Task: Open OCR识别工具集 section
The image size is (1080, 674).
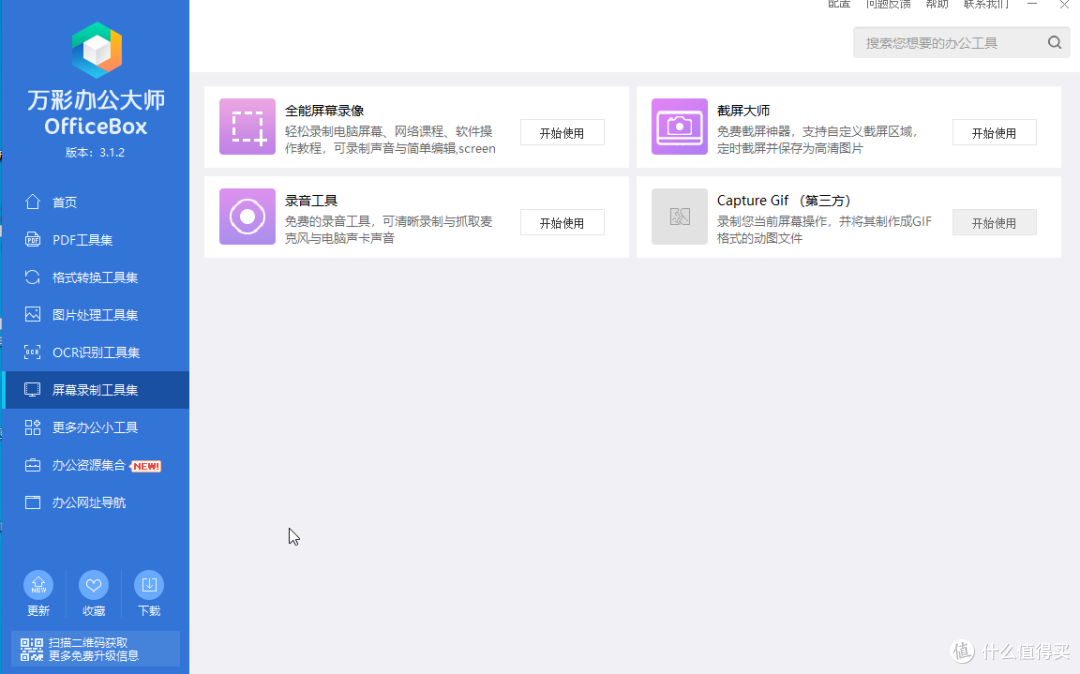Action: coord(96,352)
